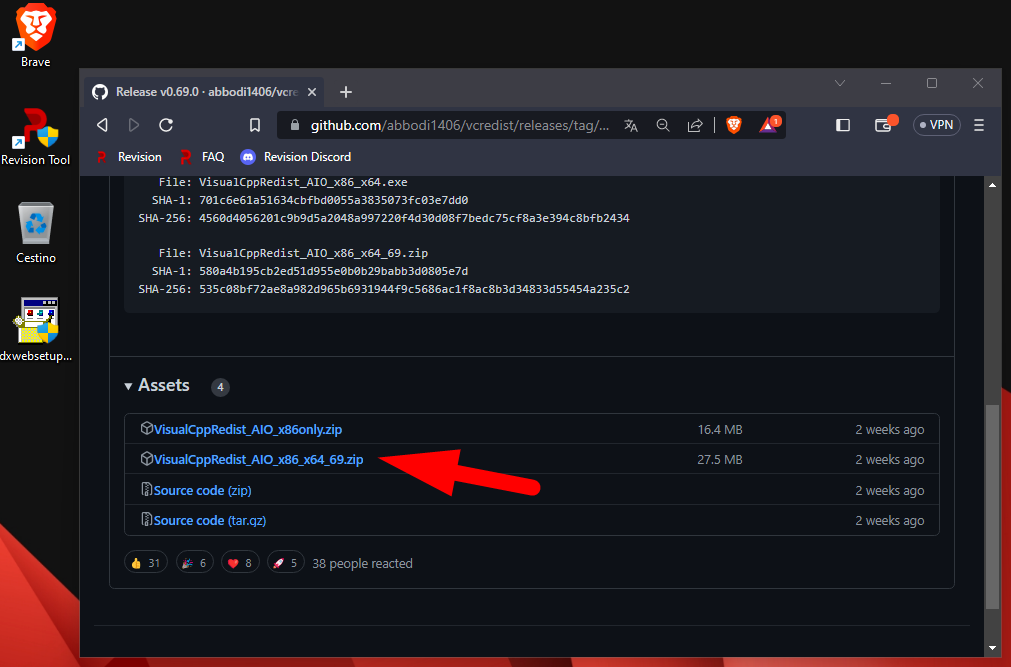Click the SHA-1 hash starting with 701c6e61
Image resolution: width=1011 pixels, height=667 pixels.
(333, 201)
